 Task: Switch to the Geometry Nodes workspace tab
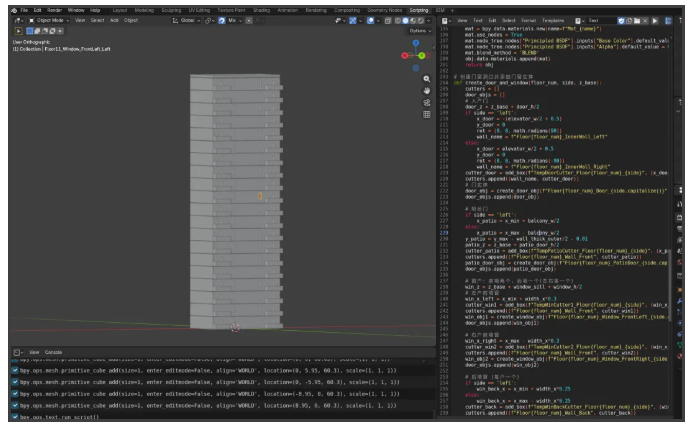(x=385, y=10)
